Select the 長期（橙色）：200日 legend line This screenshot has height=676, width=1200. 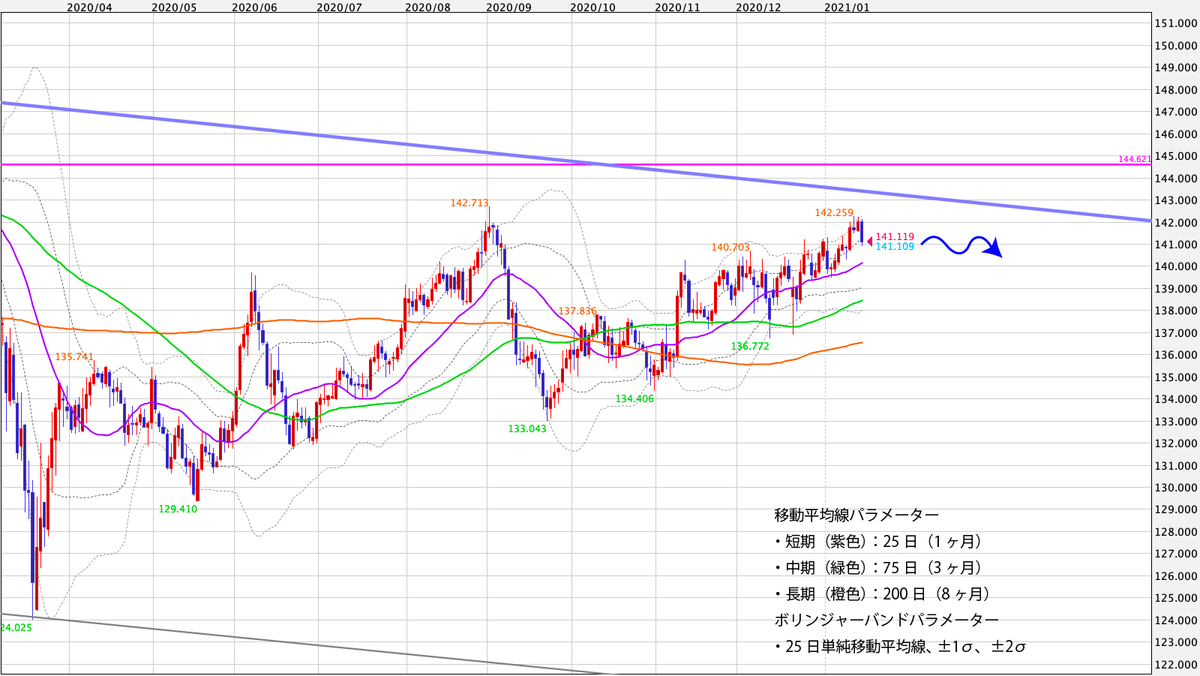tap(882, 596)
